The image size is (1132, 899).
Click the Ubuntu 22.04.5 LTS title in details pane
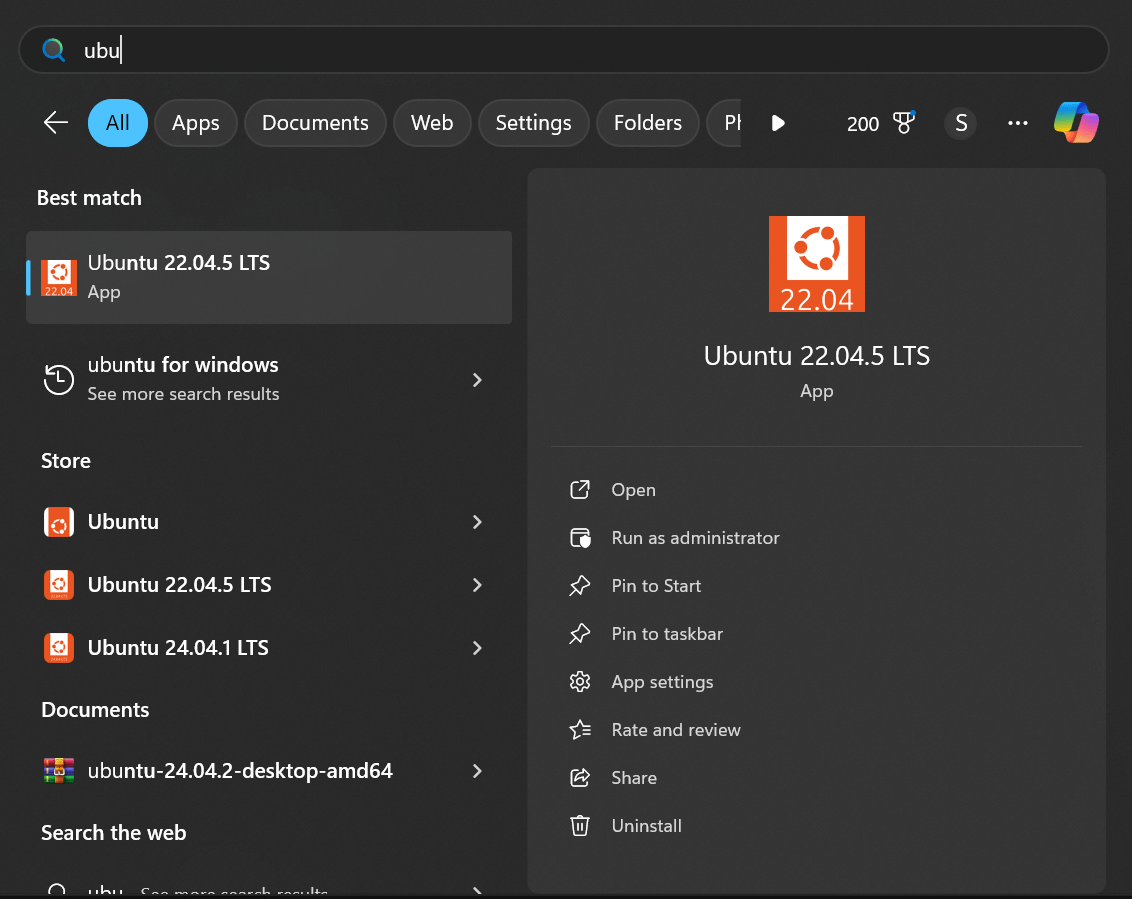[817, 356]
